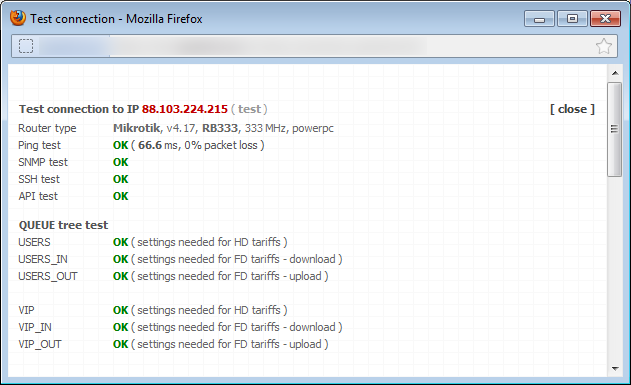This screenshot has width=631, height=385.
Task: Minimize the Test connection window
Action: point(539,19)
